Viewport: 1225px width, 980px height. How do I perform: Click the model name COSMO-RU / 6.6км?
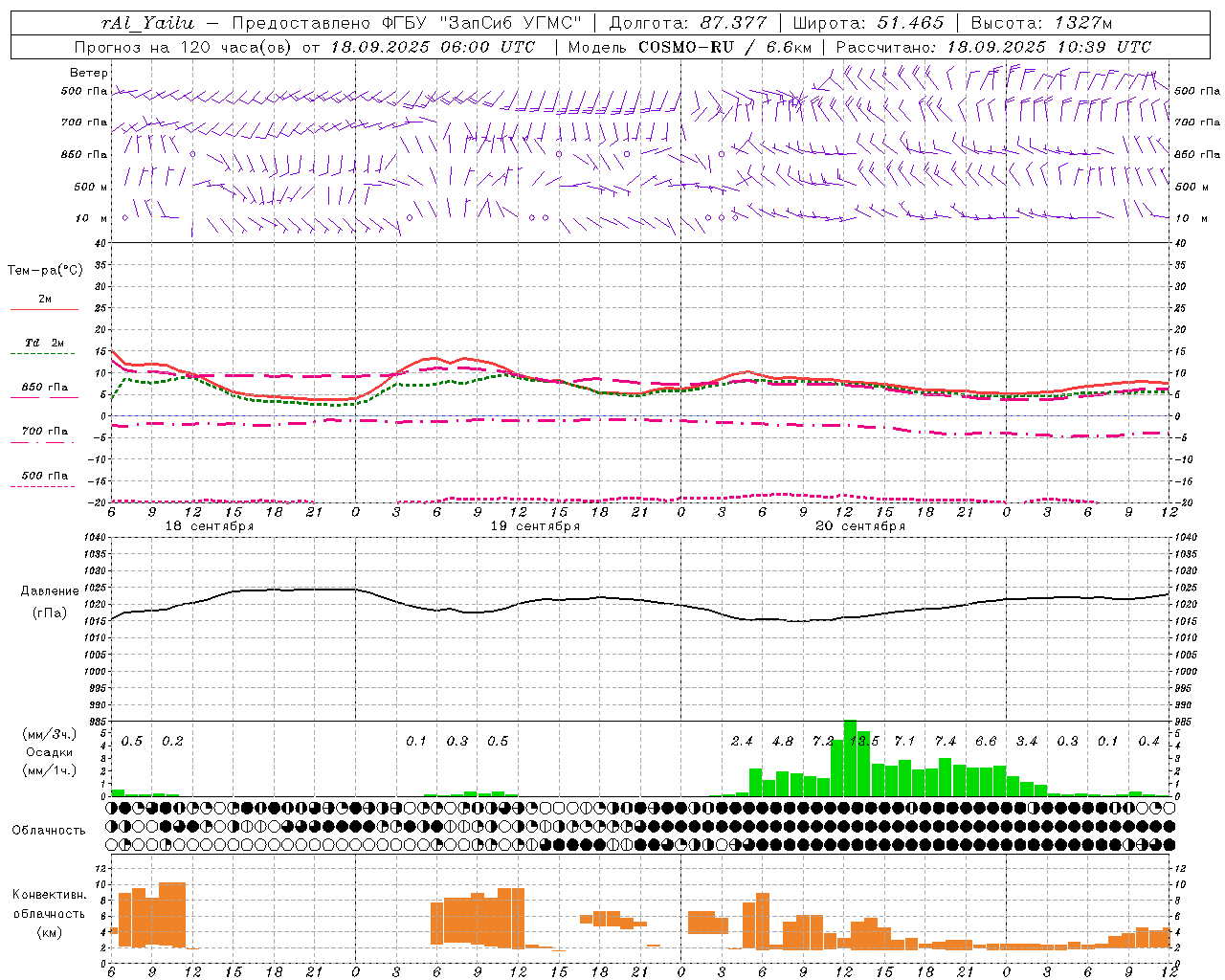(724, 47)
